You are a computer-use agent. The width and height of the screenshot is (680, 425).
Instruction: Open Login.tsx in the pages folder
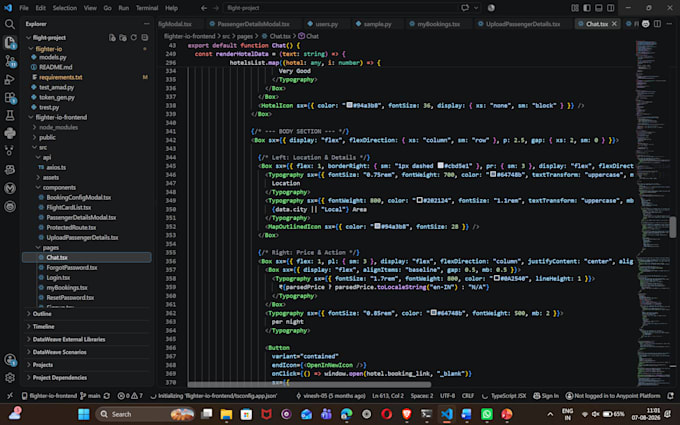[58, 278]
